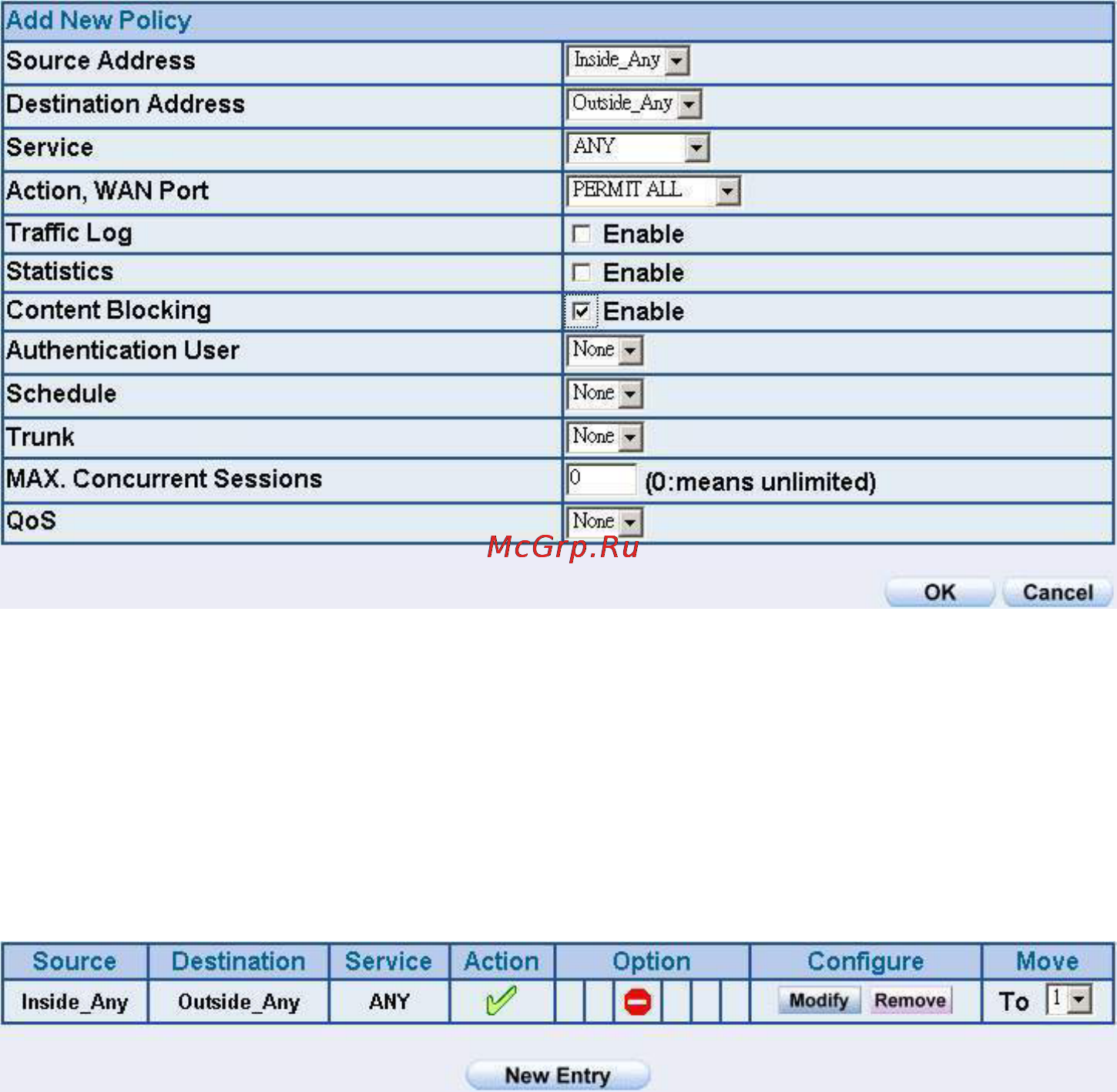Uncheck the Content Blocking Enable checkbox
1117x1092 pixels.
pyautogui.click(x=582, y=311)
